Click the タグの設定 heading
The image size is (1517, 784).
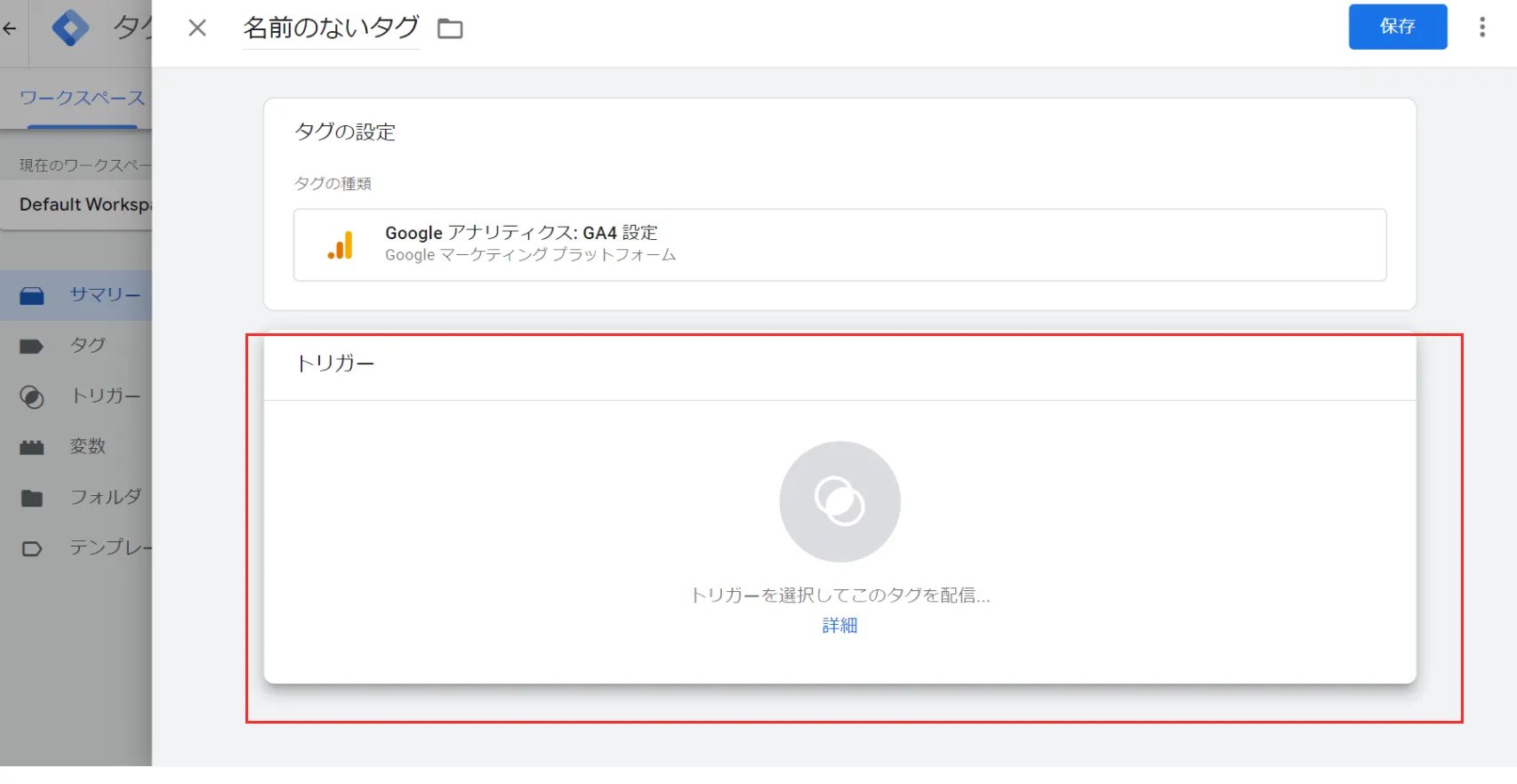point(345,132)
